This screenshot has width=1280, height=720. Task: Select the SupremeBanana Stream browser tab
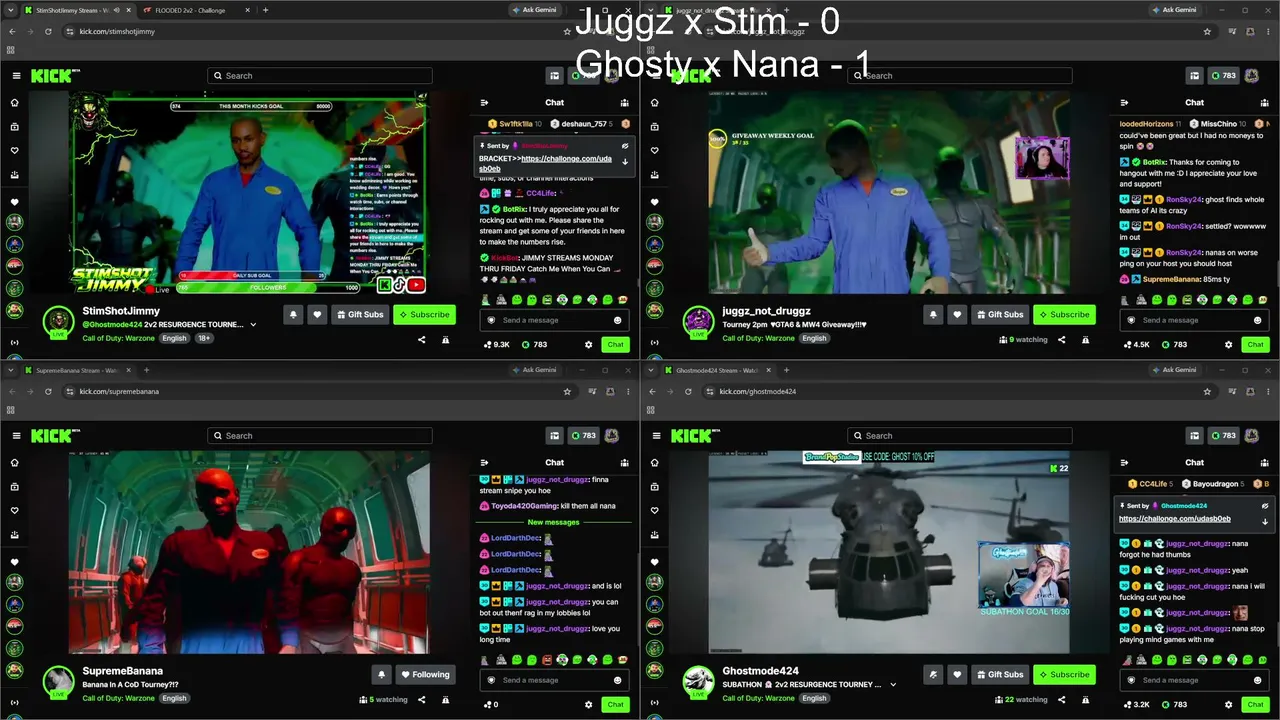click(78, 370)
